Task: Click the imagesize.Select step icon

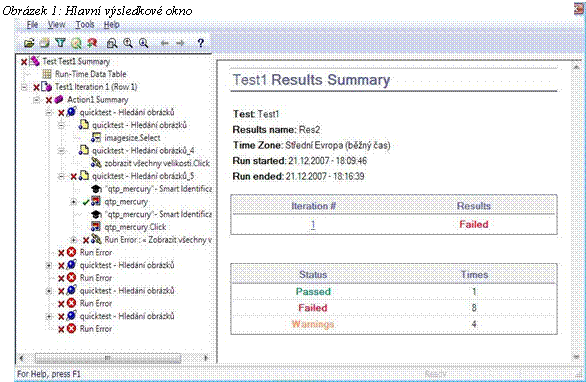Action: click(96, 138)
